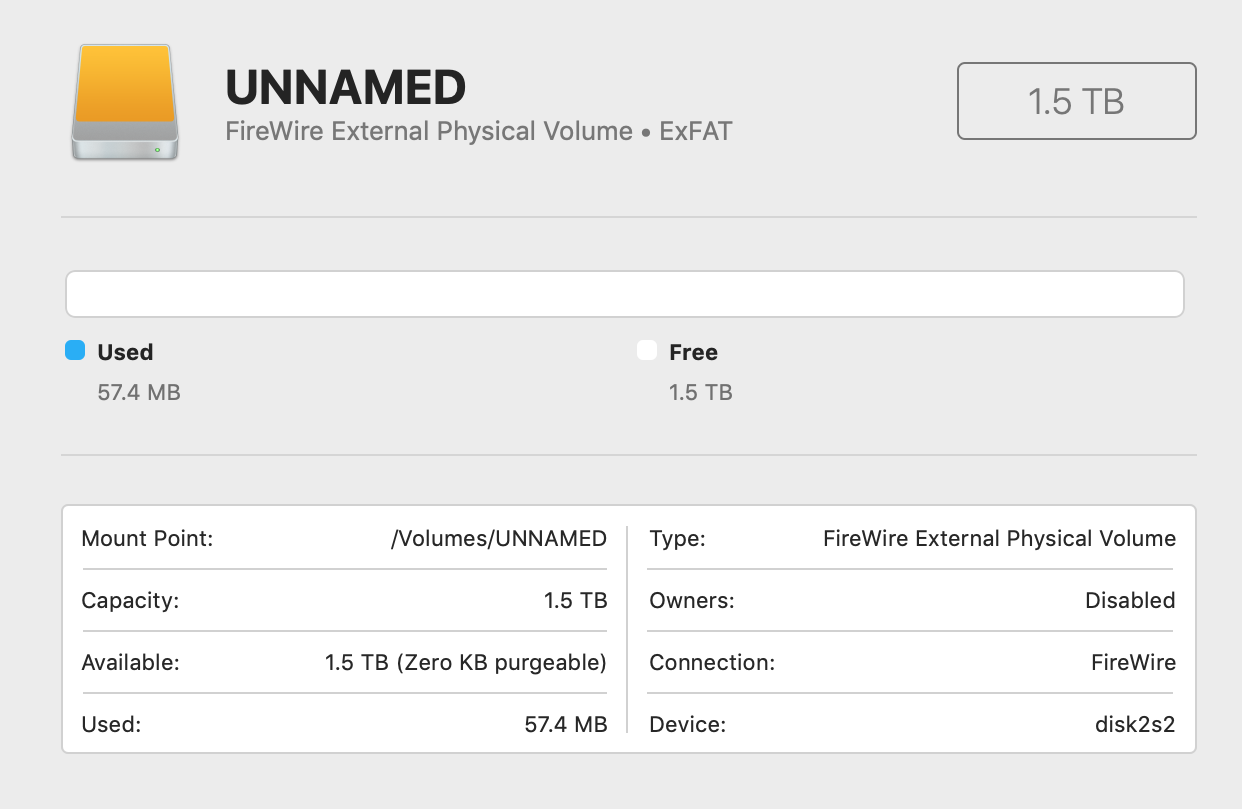
Task: Click the Capacity row value
Action: 575,601
